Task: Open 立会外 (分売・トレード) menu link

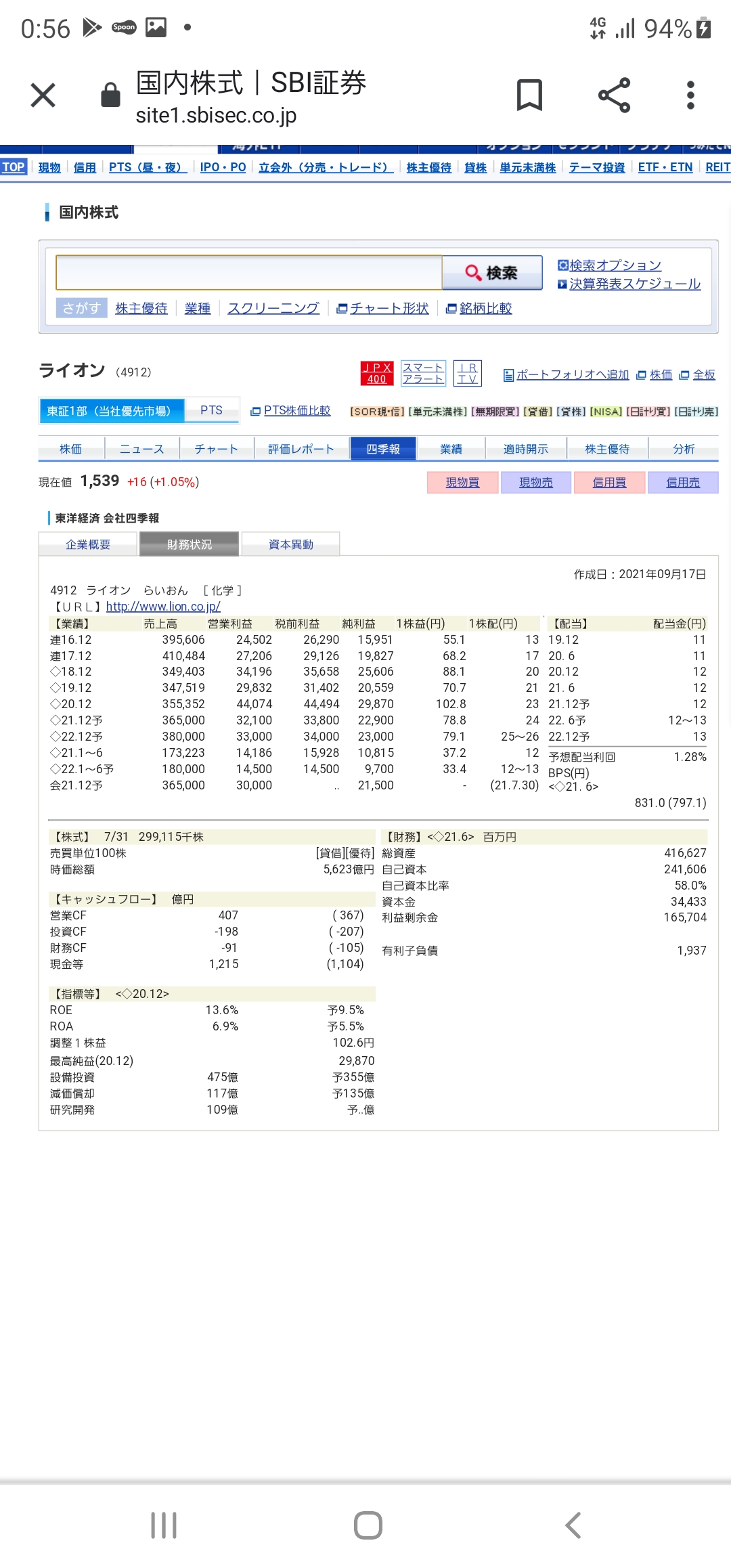Action: [326, 167]
